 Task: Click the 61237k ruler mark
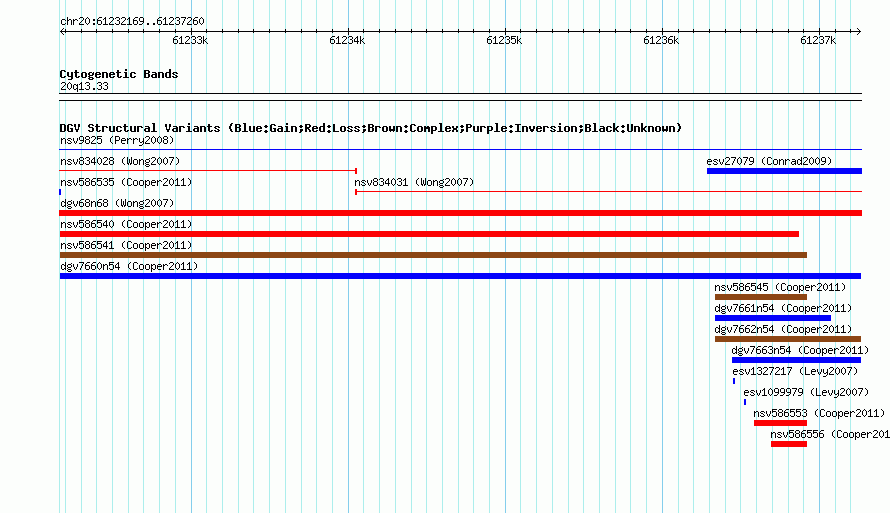(x=818, y=40)
